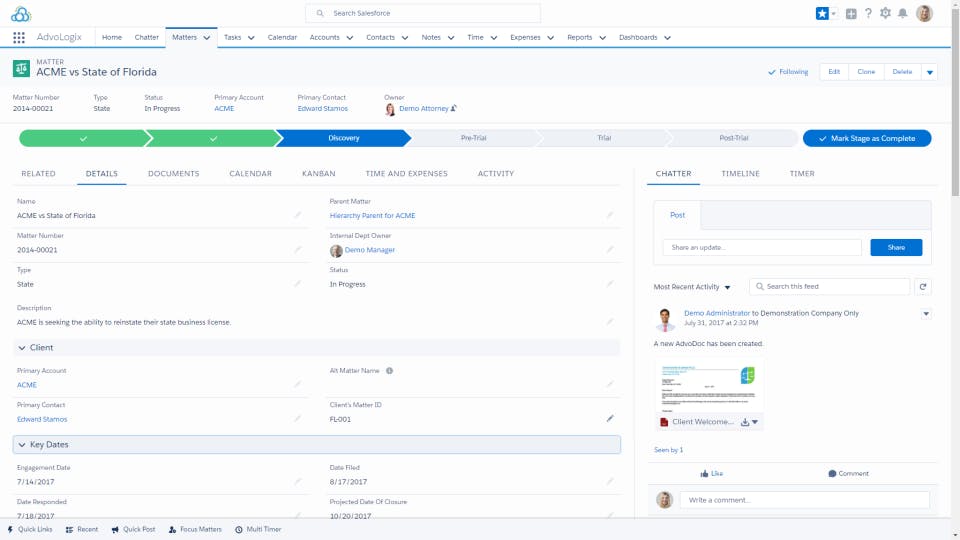Screen dimensions: 960x540
Task: Open Quick Links in the utility bar
Action: click(x=30, y=529)
